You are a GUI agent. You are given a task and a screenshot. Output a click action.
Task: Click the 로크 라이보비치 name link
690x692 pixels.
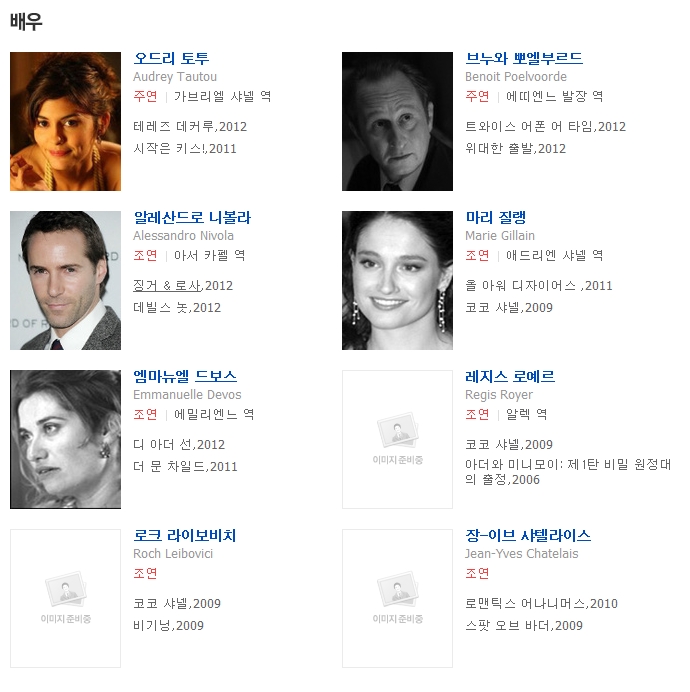(185, 535)
